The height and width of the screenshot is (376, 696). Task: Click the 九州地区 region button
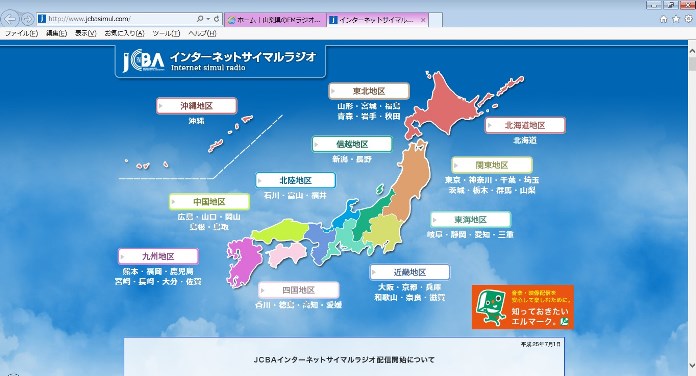tap(158, 256)
